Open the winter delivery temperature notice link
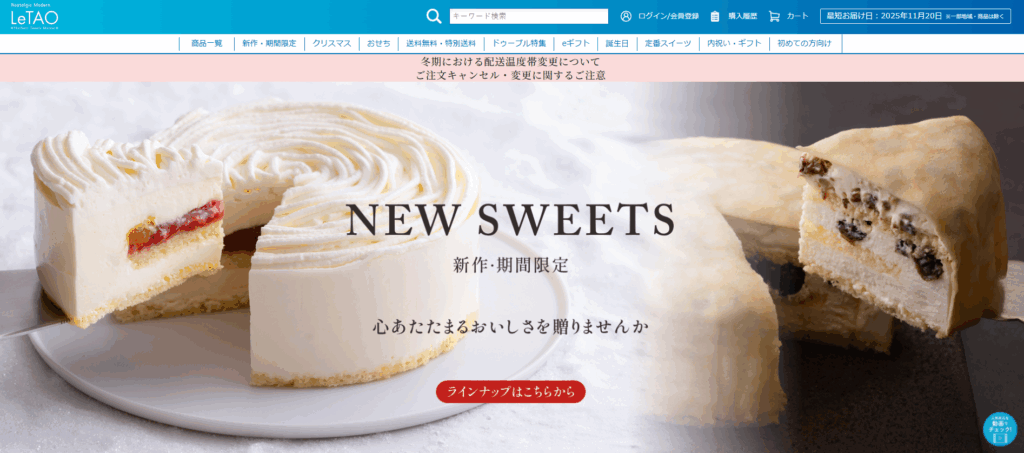The height and width of the screenshot is (453, 1024). 511,62
